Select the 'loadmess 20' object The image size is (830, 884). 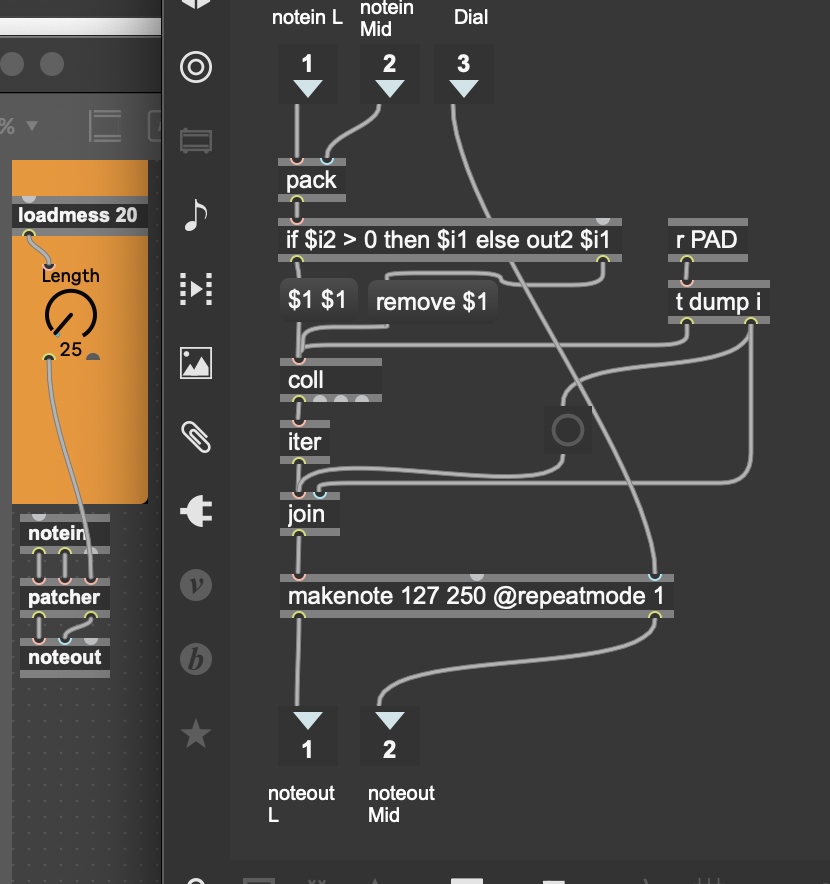click(80, 215)
